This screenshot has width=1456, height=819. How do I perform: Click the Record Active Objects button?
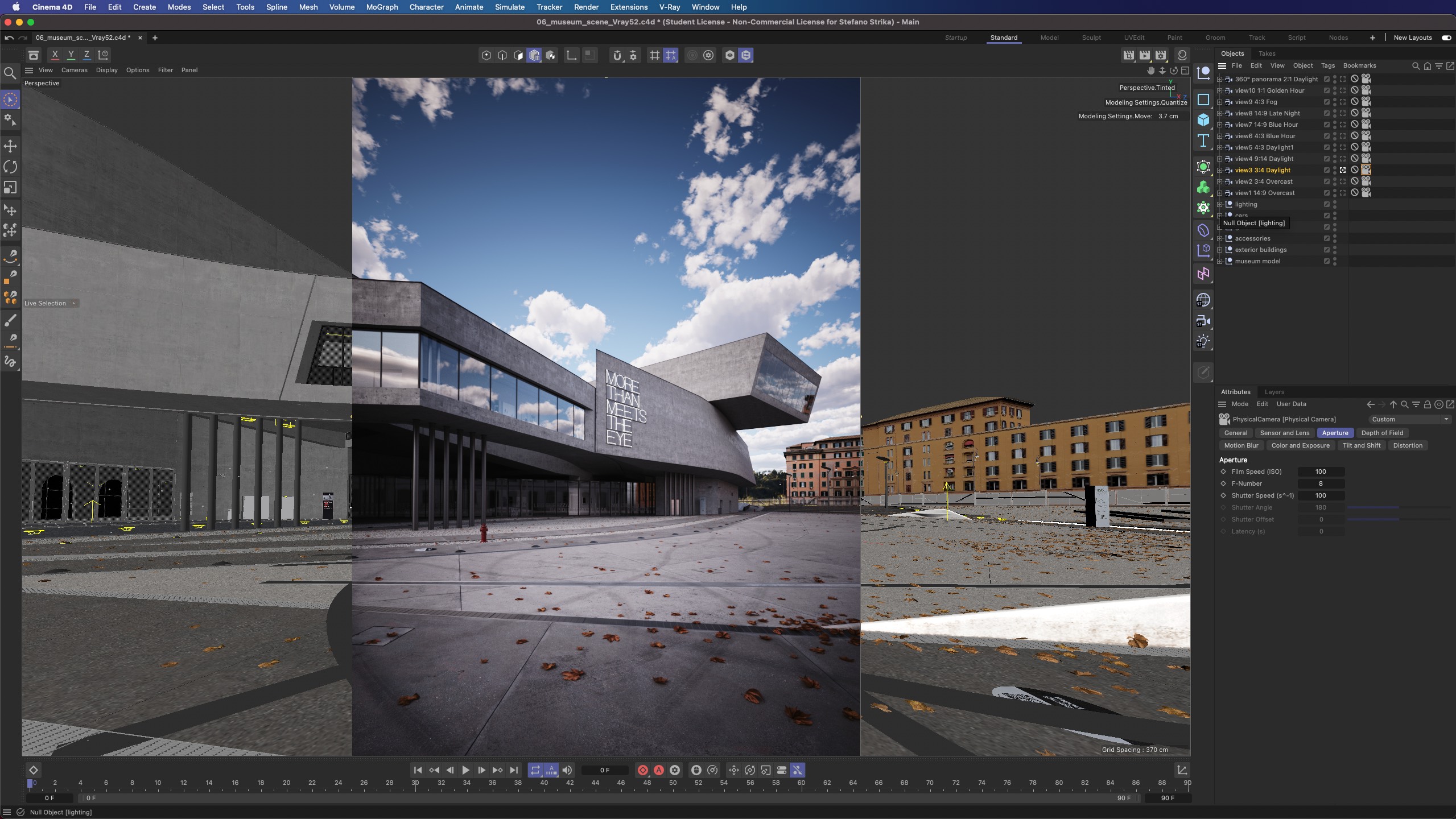point(642,770)
